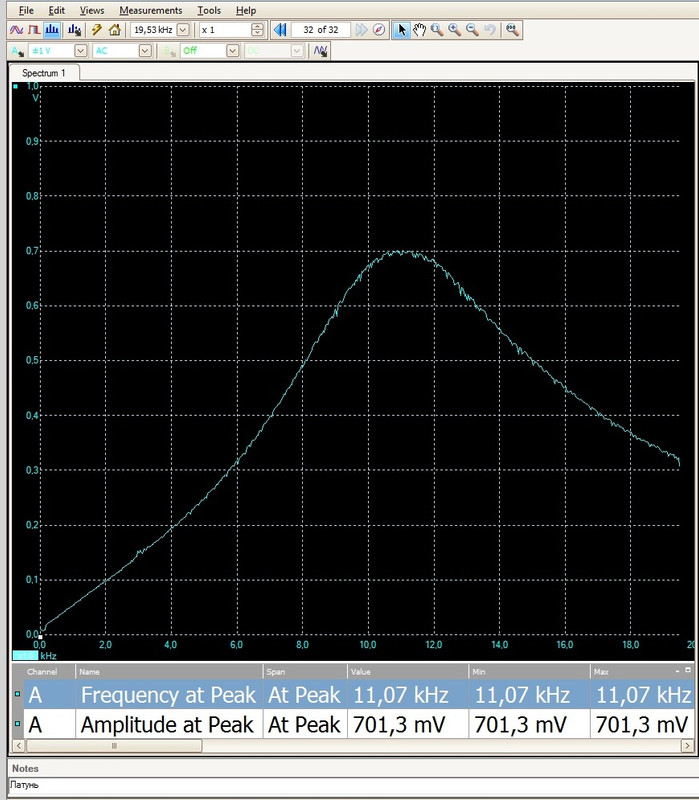This screenshot has height=800, width=699.
Task: Click the Max column header
Action: tap(632, 671)
